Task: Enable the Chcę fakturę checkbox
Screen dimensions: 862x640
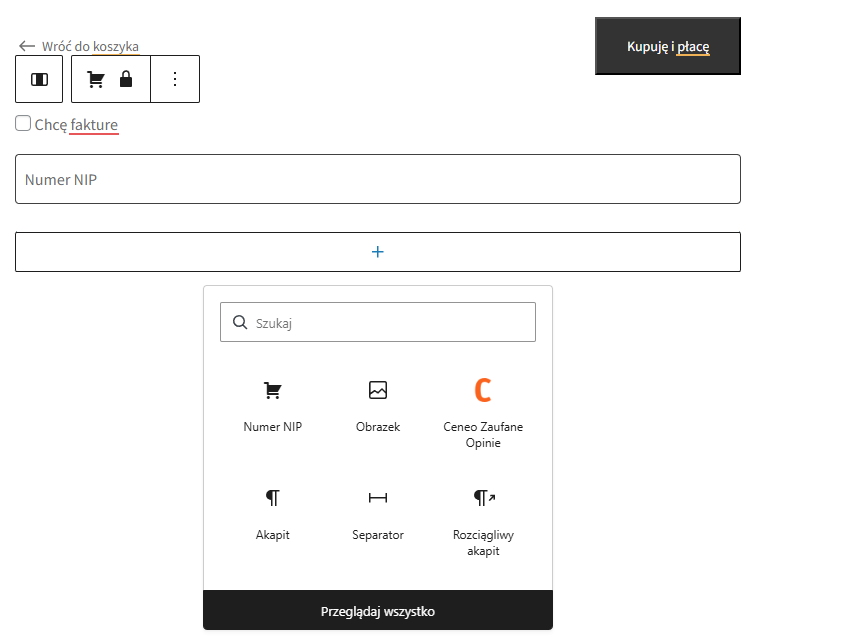Action: (x=22, y=122)
